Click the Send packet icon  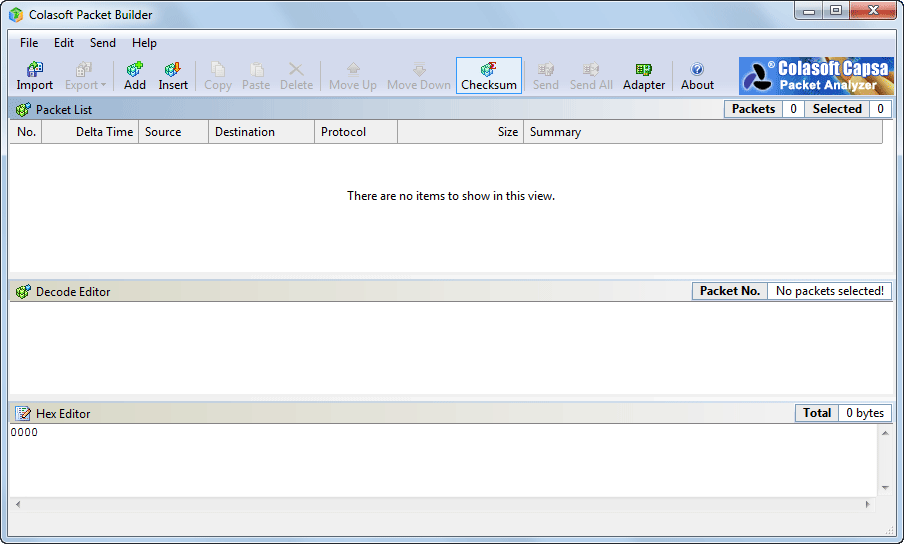coord(545,75)
